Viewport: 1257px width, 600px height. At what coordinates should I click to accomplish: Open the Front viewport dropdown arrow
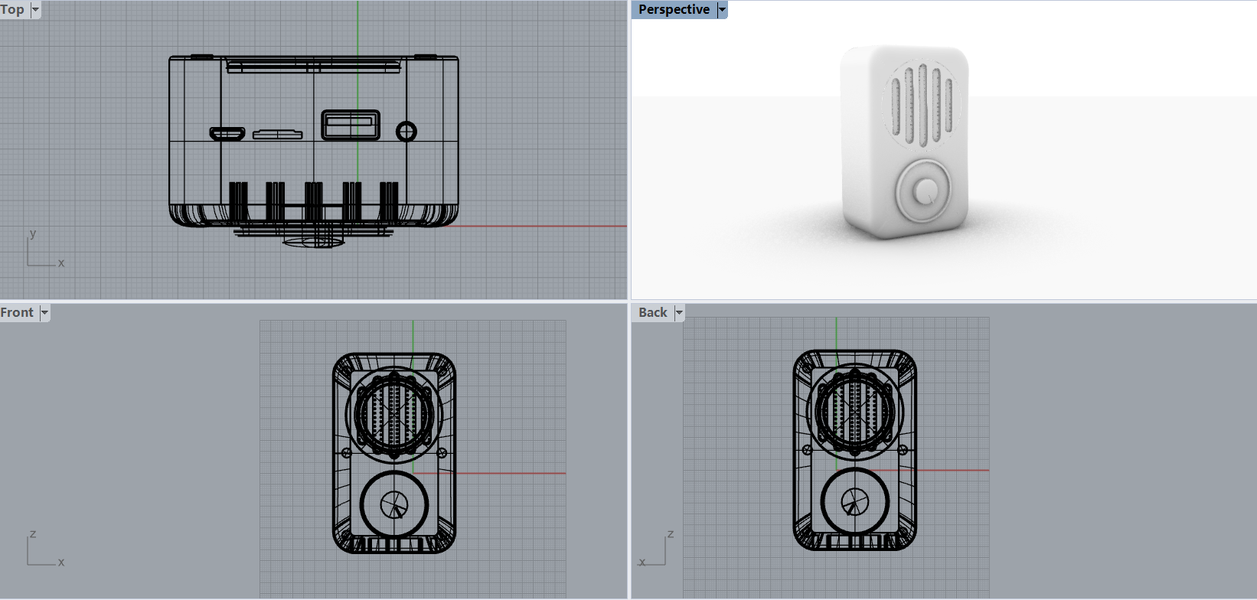tap(44, 313)
